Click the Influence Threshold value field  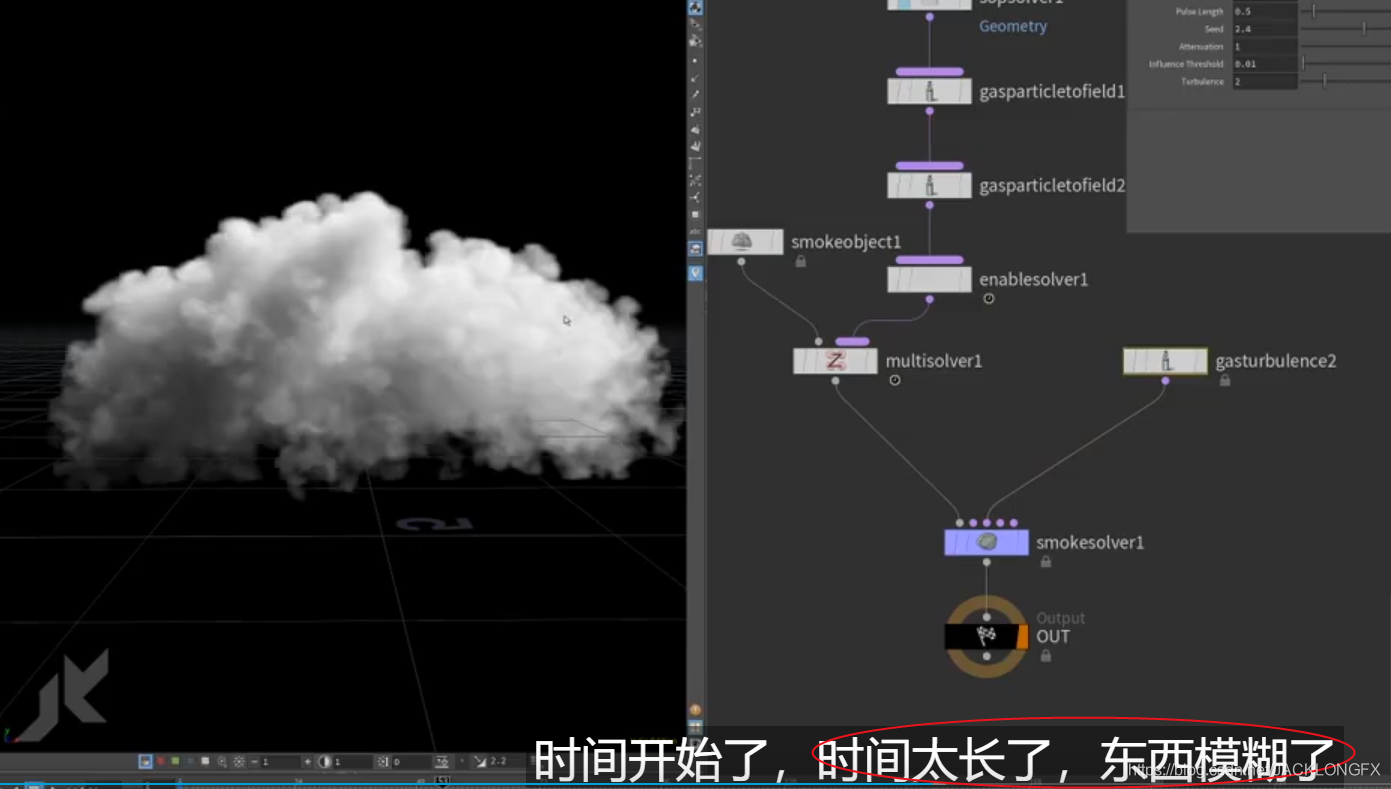1264,64
